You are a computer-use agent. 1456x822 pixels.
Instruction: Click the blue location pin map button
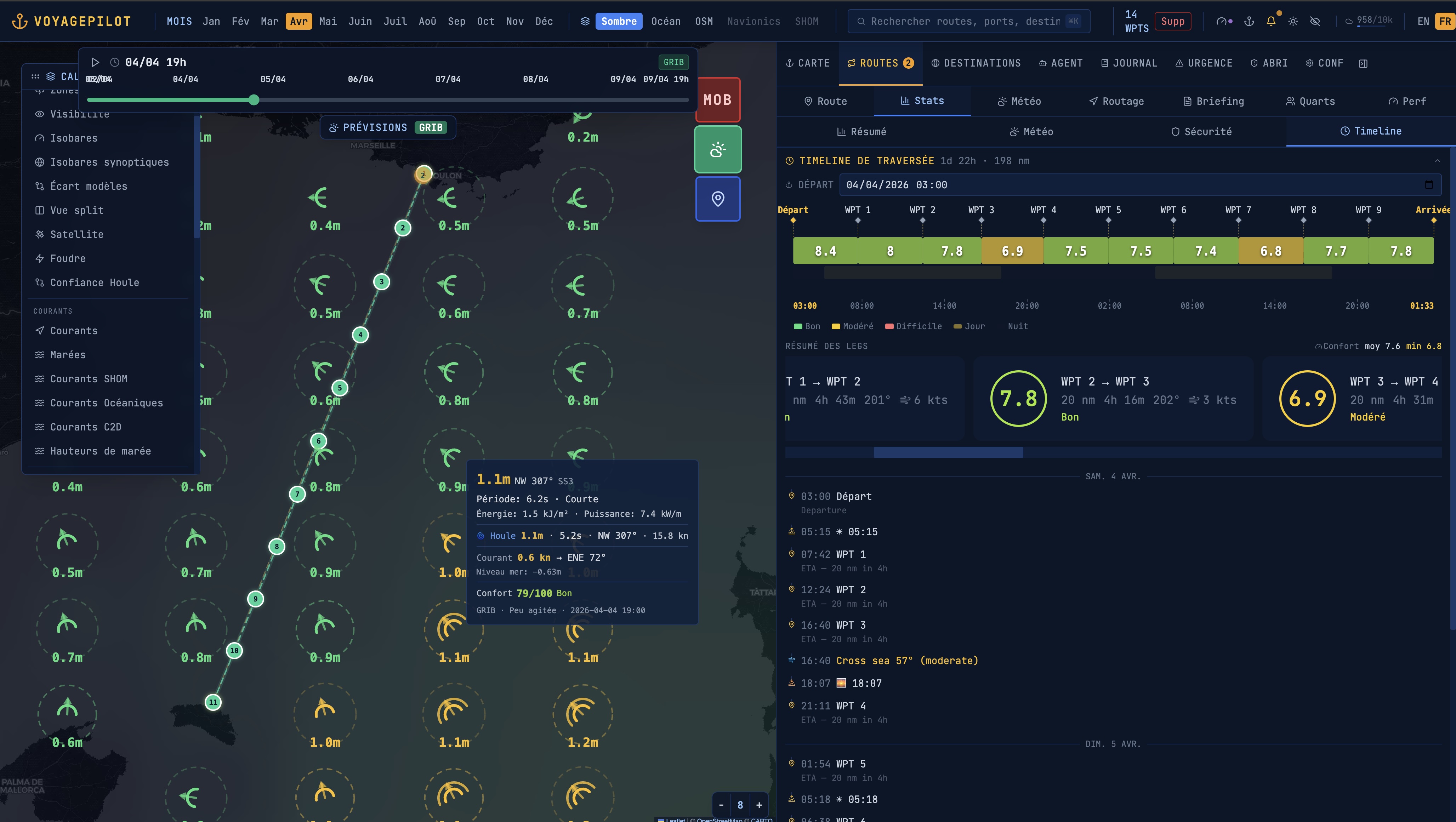coord(718,199)
